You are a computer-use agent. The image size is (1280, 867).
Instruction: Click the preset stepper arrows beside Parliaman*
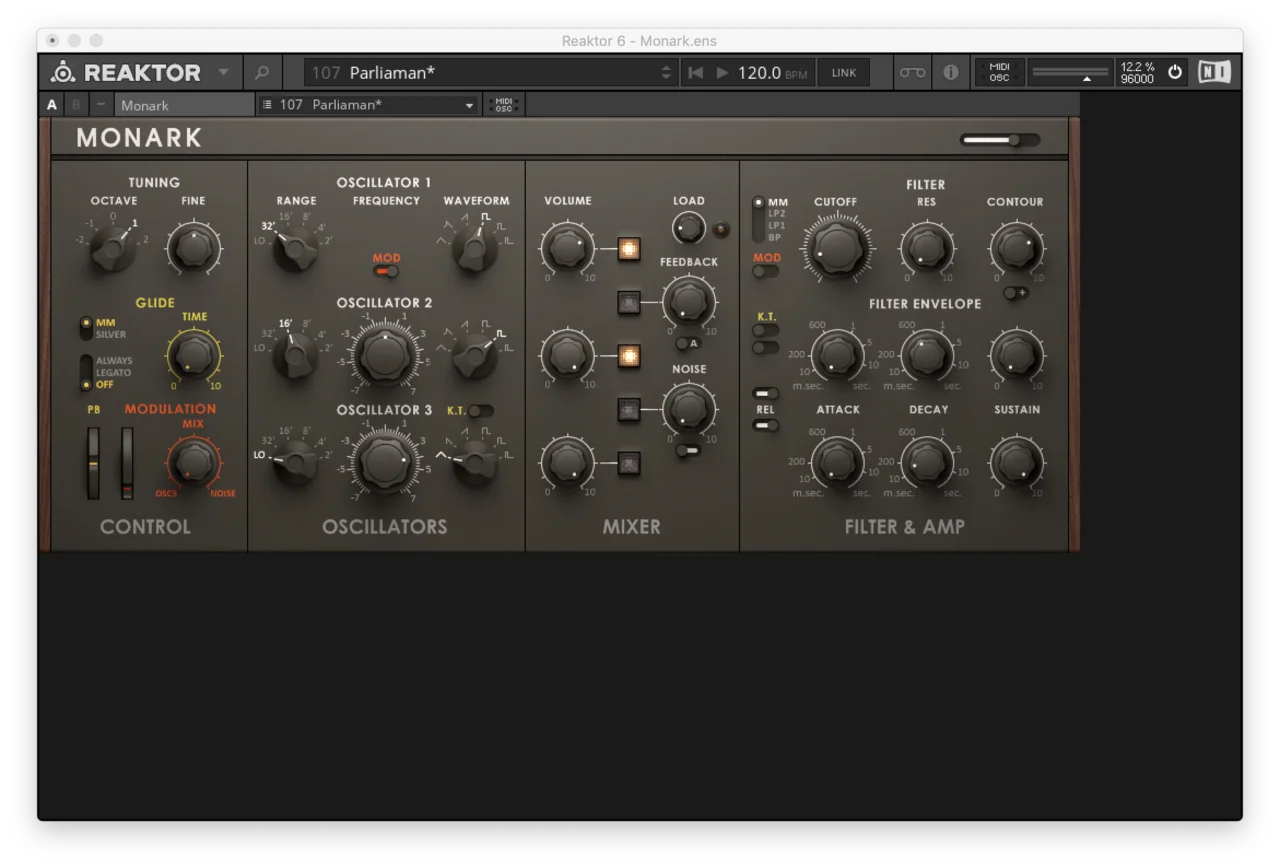tap(666, 73)
